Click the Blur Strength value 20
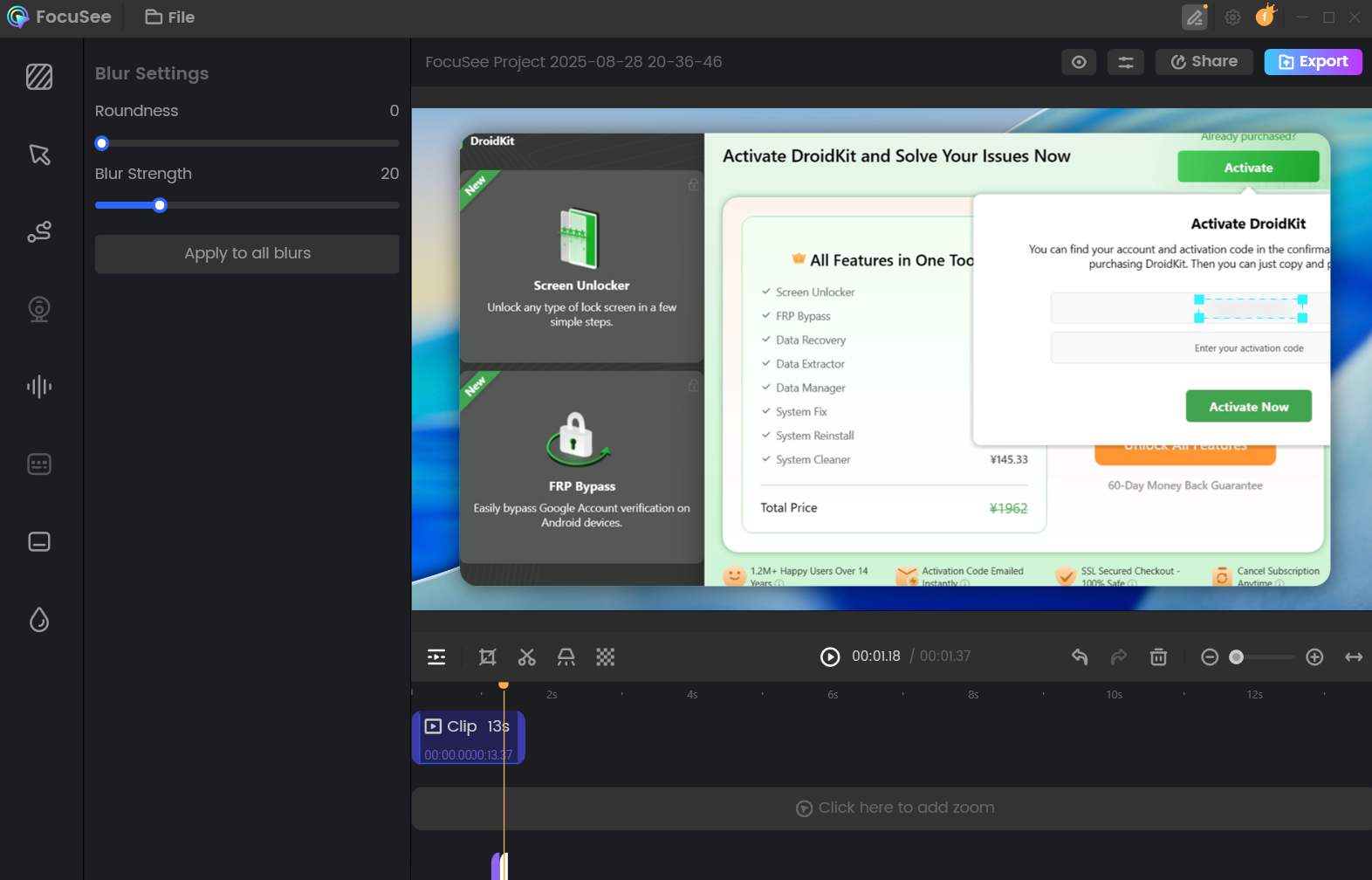1372x880 pixels. coord(390,174)
